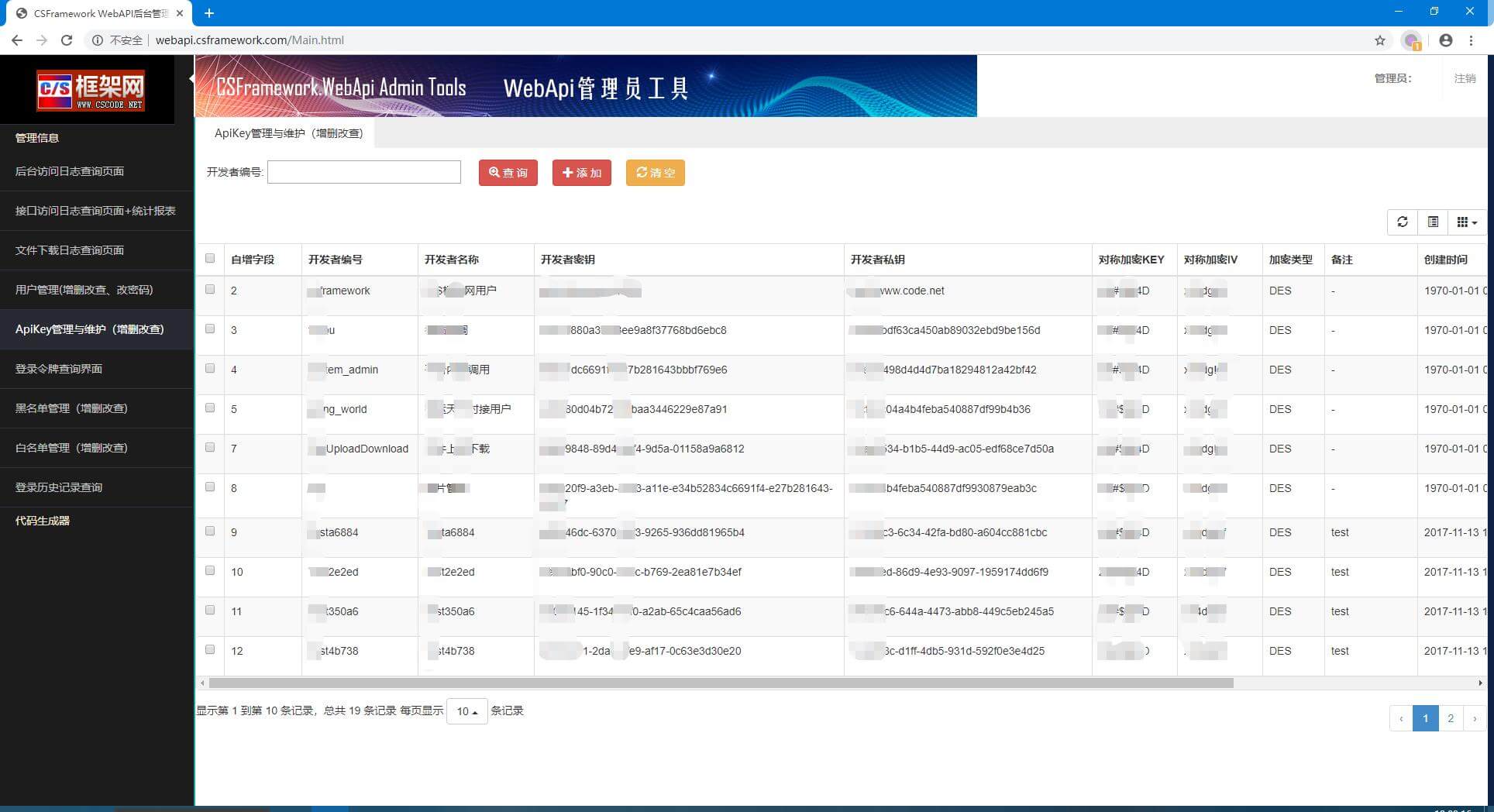Viewport: 1494px width, 812px height.
Task: Click the red 查询 search button
Action: point(508,173)
